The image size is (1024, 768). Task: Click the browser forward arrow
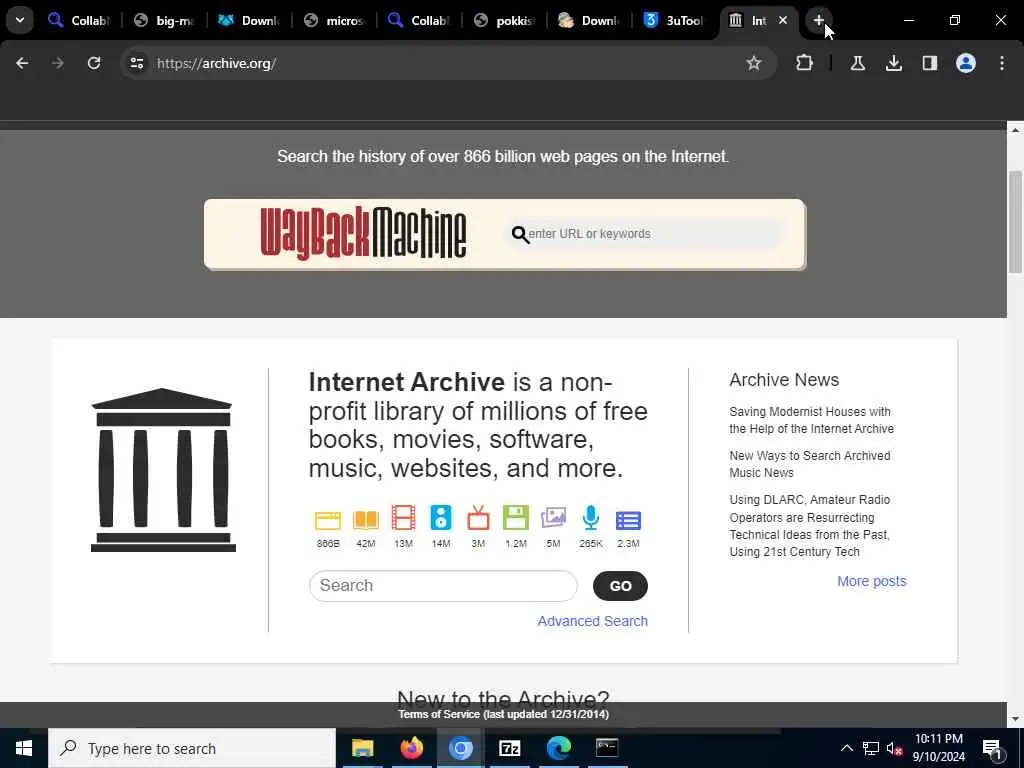click(x=58, y=63)
